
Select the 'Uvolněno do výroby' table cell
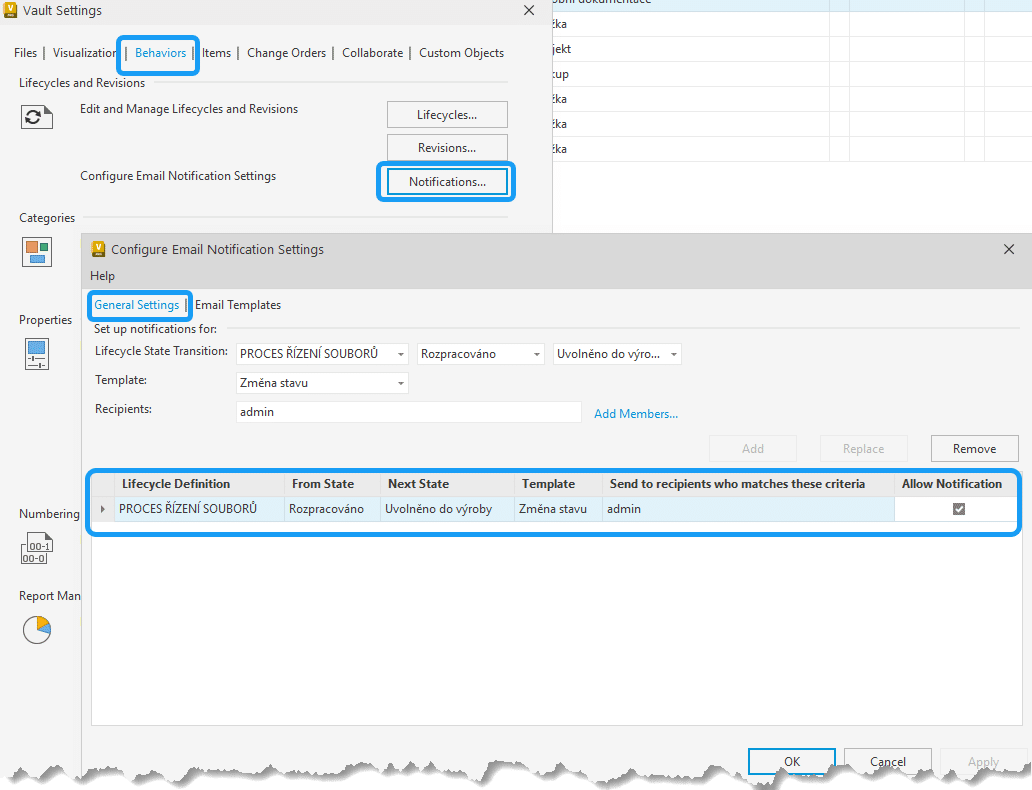point(448,509)
